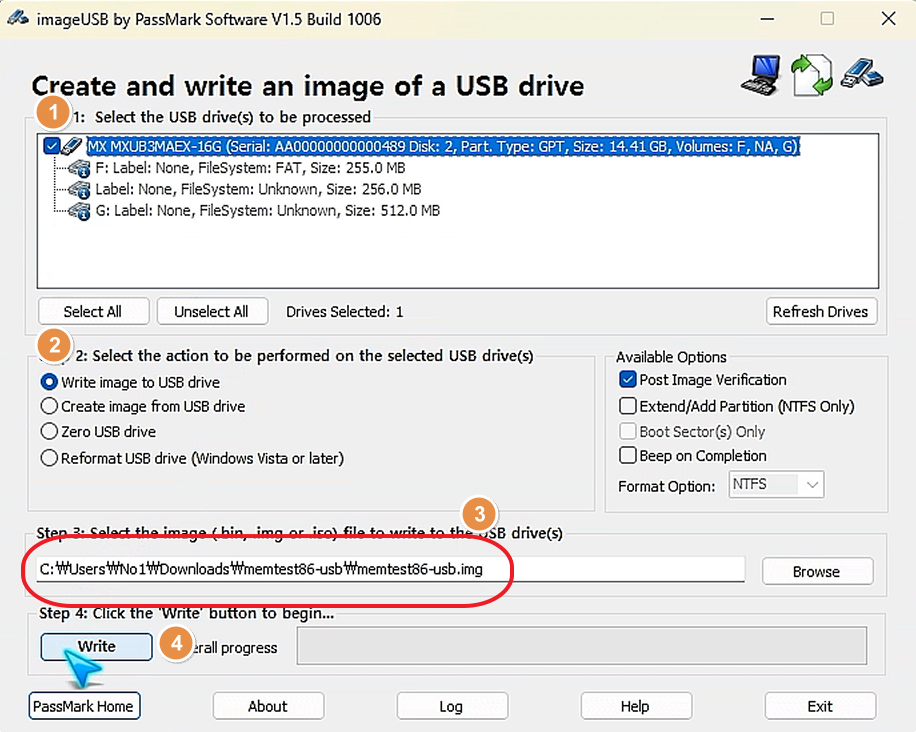Click the Browse button for image file
This screenshot has width=916, height=732.
pyautogui.click(x=817, y=571)
